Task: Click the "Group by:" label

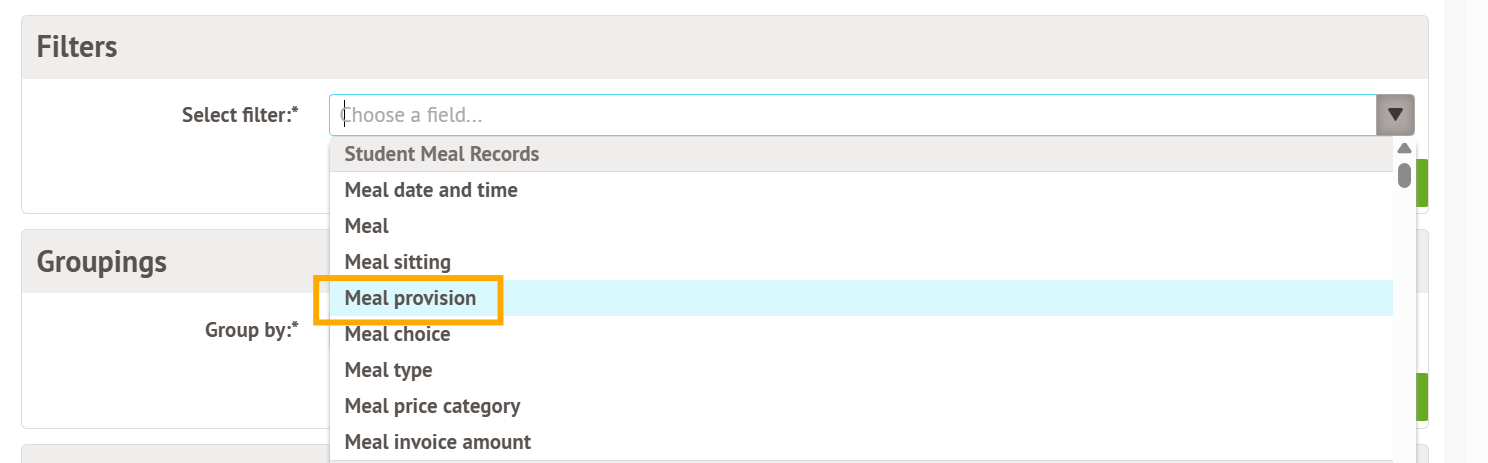Action: coord(252,329)
